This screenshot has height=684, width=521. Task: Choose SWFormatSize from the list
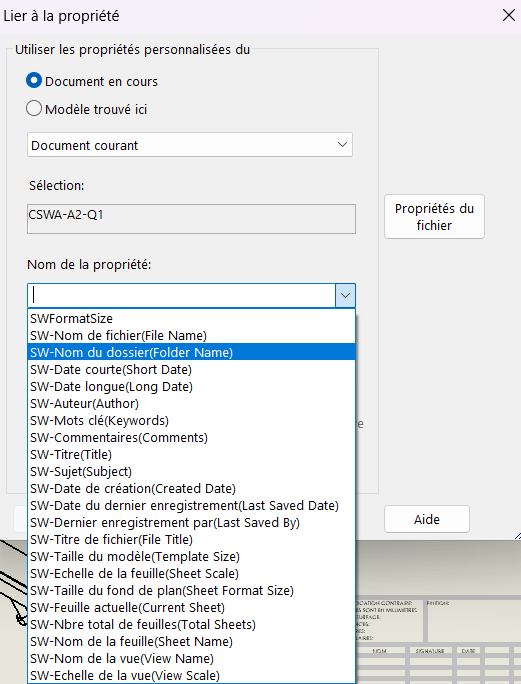pos(192,318)
